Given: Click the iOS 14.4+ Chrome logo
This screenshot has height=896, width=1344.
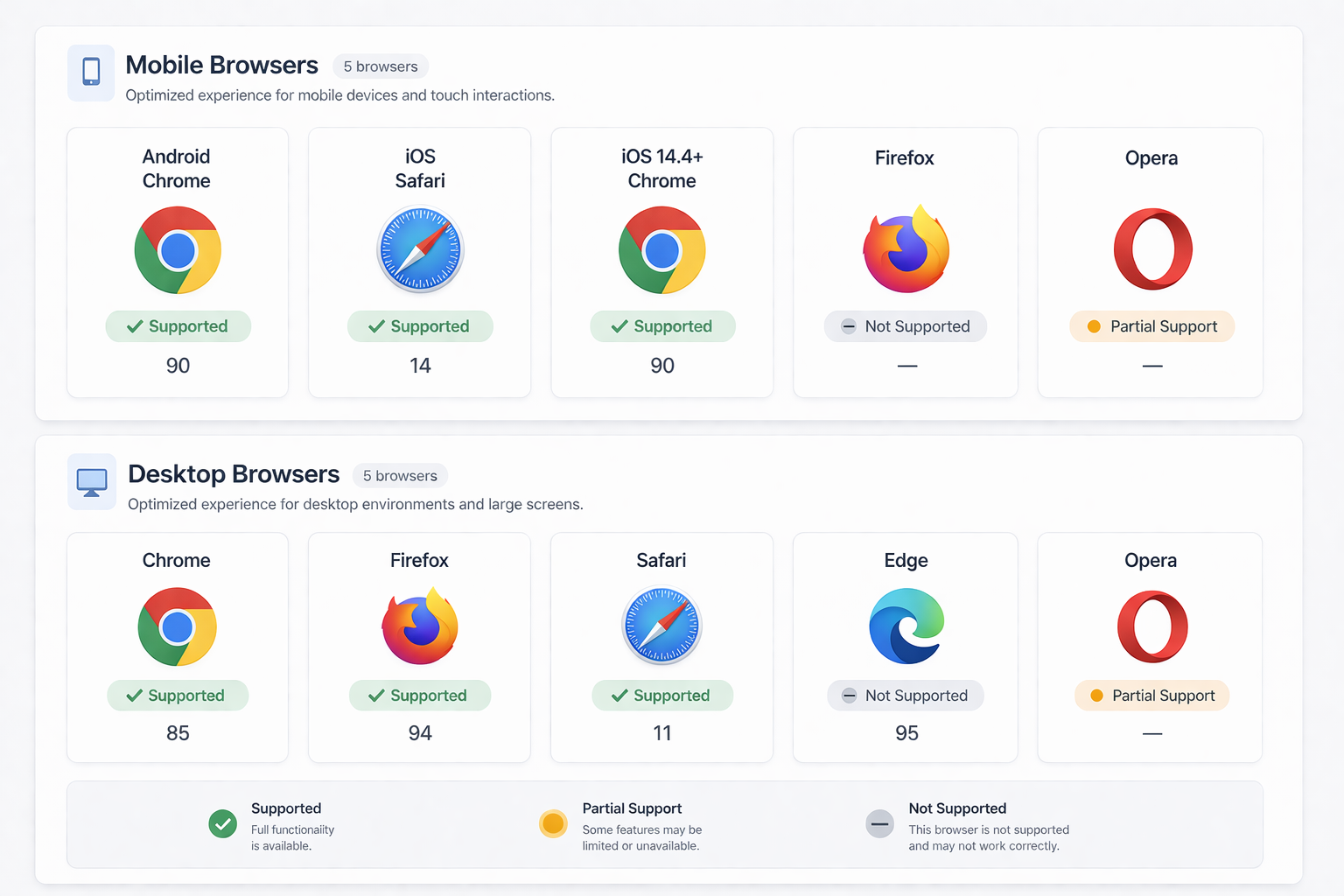Looking at the screenshot, I should click(662, 250).
